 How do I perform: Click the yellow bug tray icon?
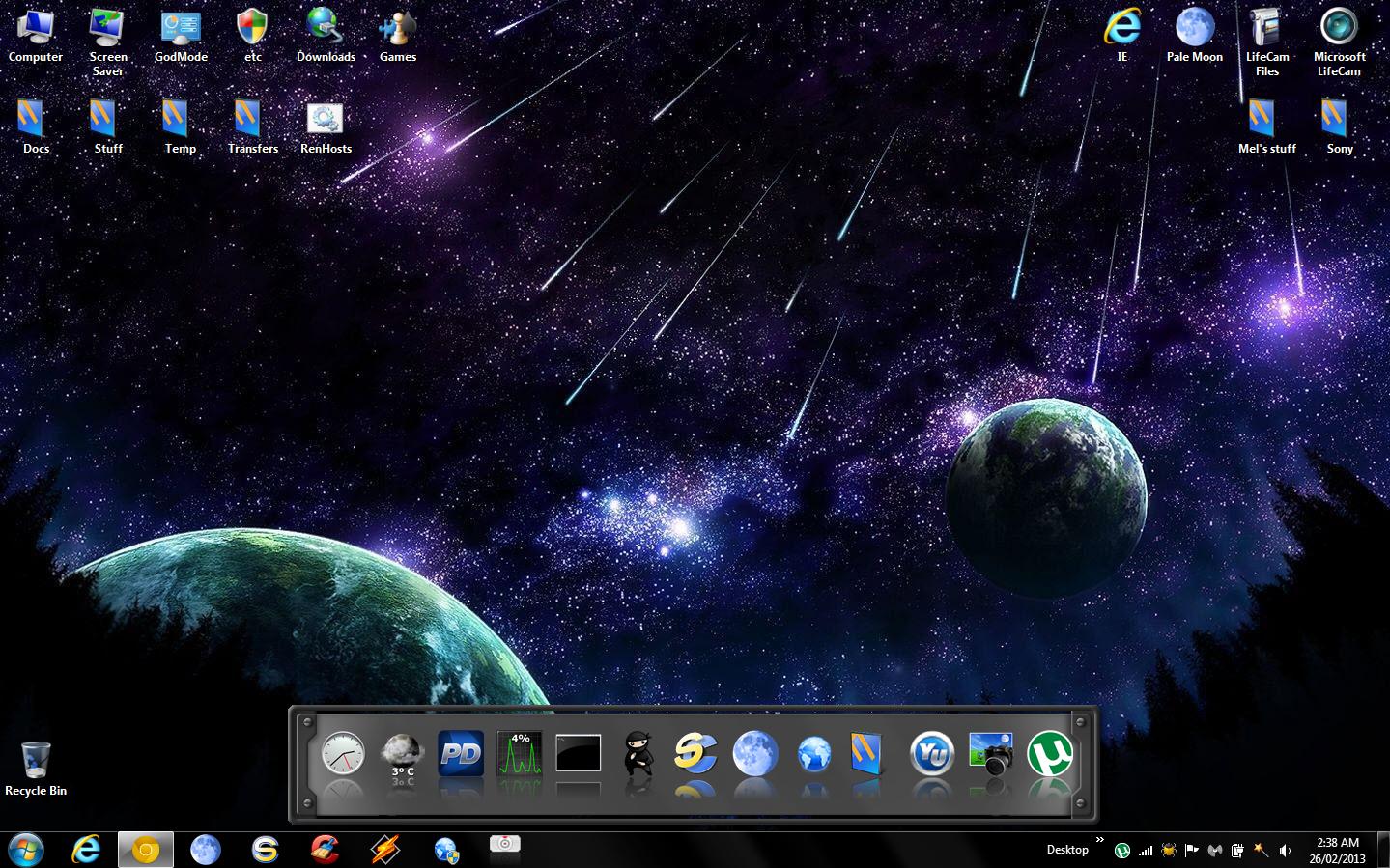tap(1169, 851)
